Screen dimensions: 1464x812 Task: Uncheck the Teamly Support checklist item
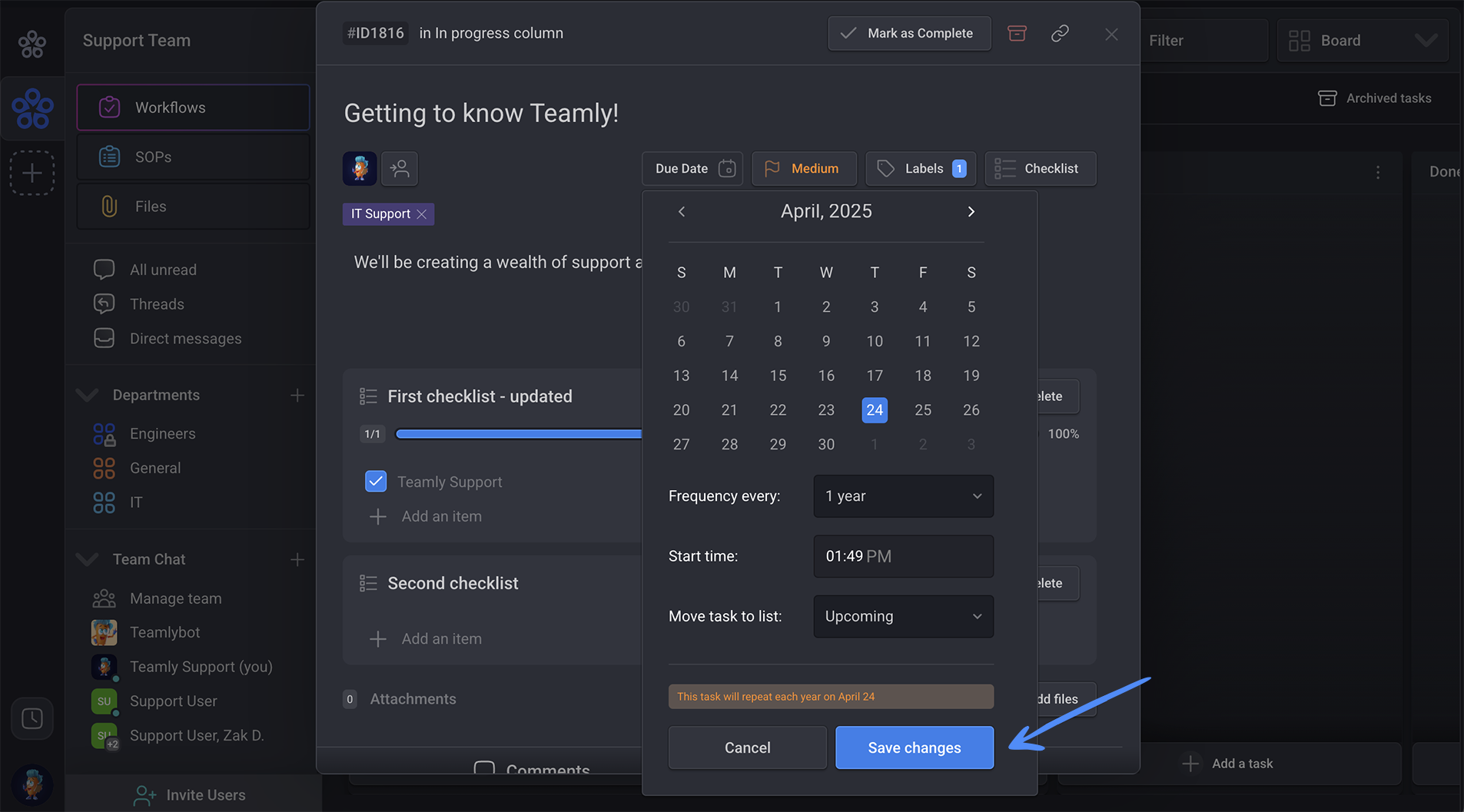point(376,482)
